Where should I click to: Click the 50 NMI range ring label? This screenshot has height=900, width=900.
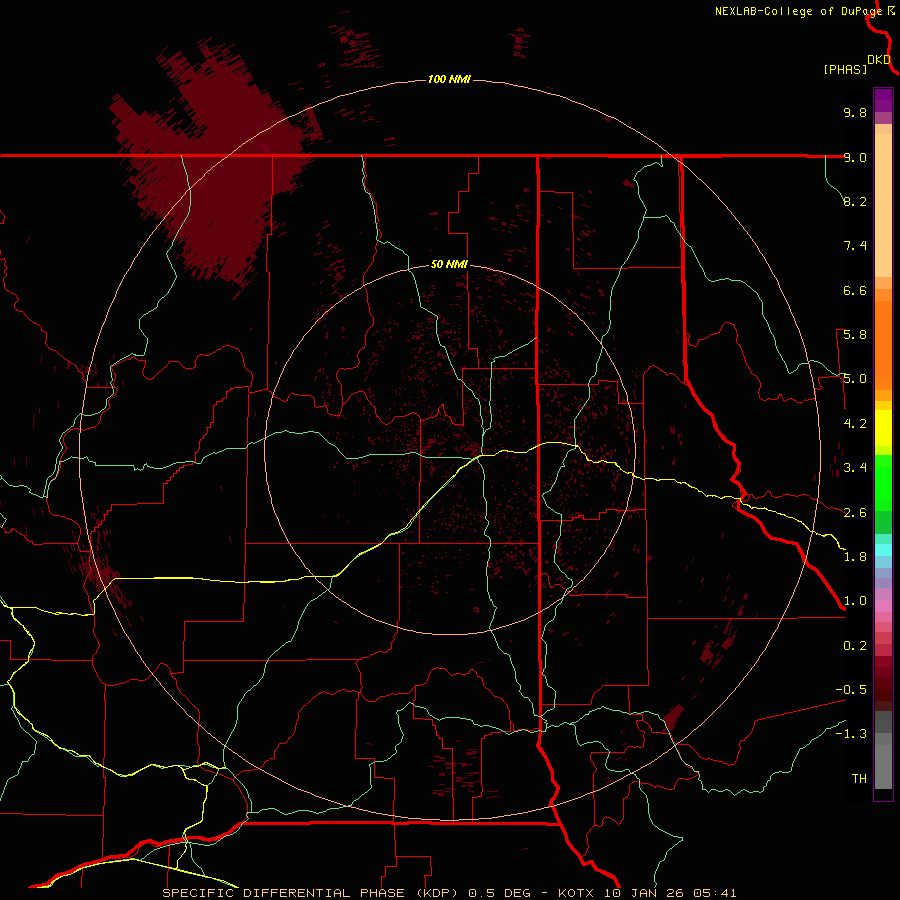point(449,264)
